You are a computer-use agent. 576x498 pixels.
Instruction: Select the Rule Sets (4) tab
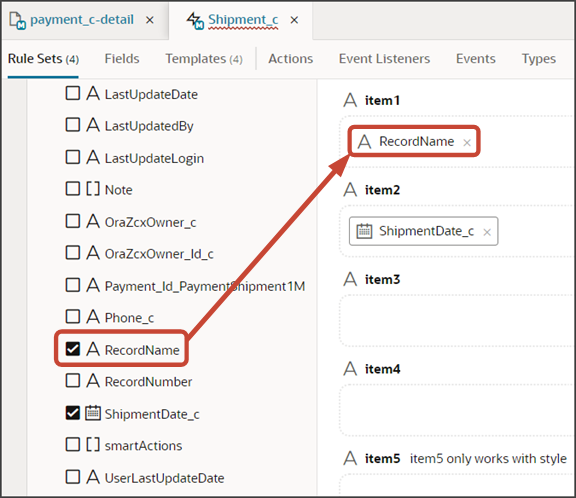point(43,59)
